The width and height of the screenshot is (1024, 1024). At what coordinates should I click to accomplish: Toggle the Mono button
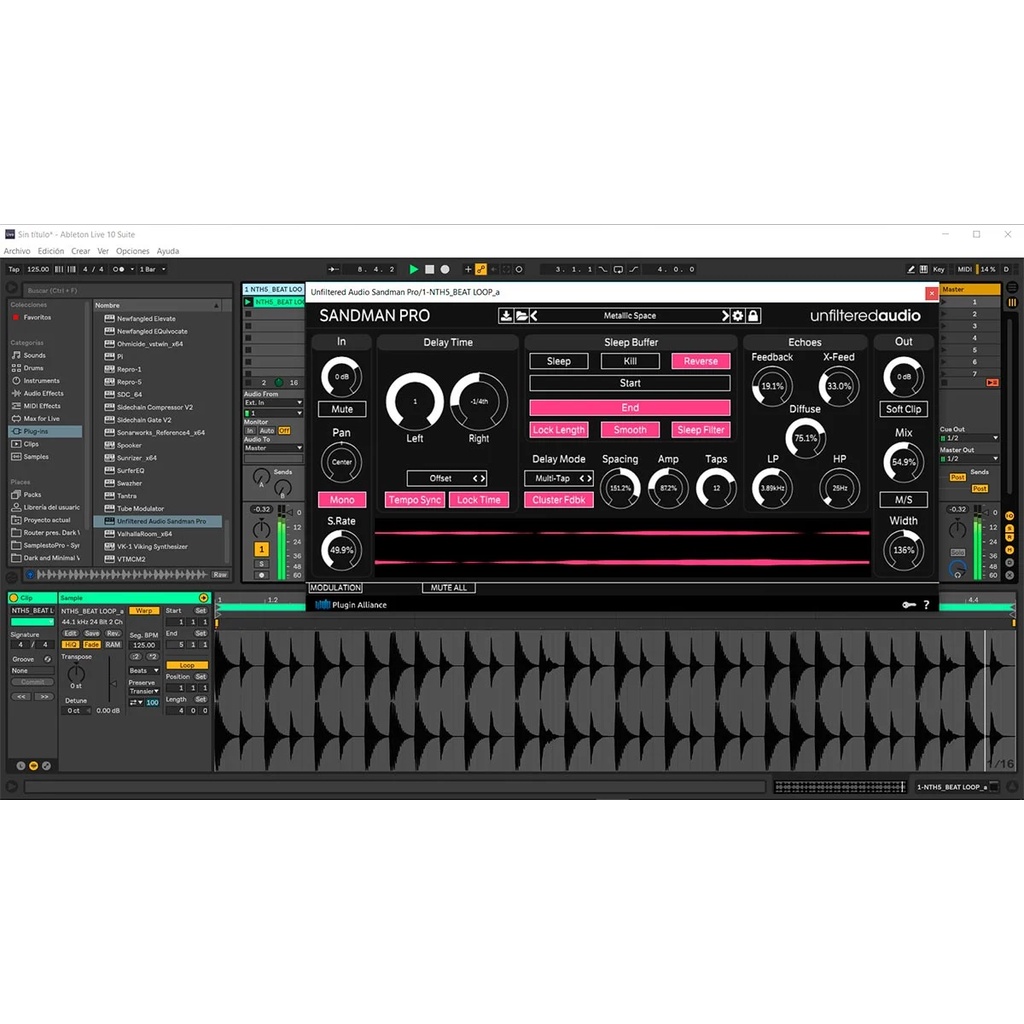(x=342, y=500)
